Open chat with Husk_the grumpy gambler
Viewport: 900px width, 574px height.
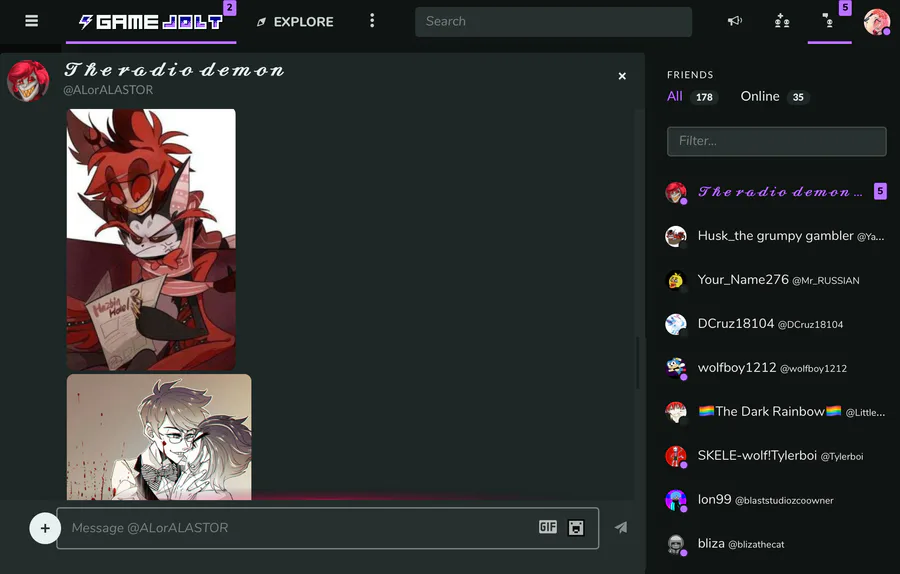click(775, 236)
